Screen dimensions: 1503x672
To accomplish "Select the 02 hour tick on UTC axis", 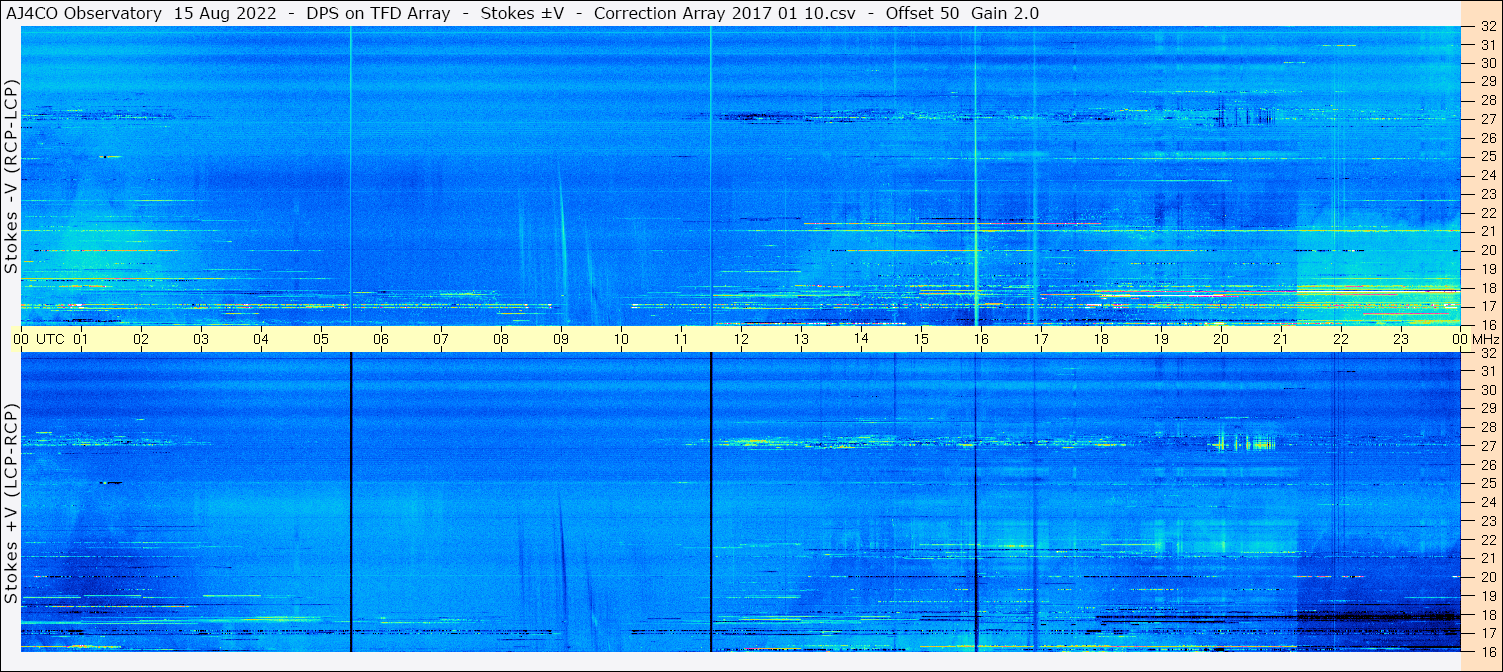I will (x=141, y=339).
